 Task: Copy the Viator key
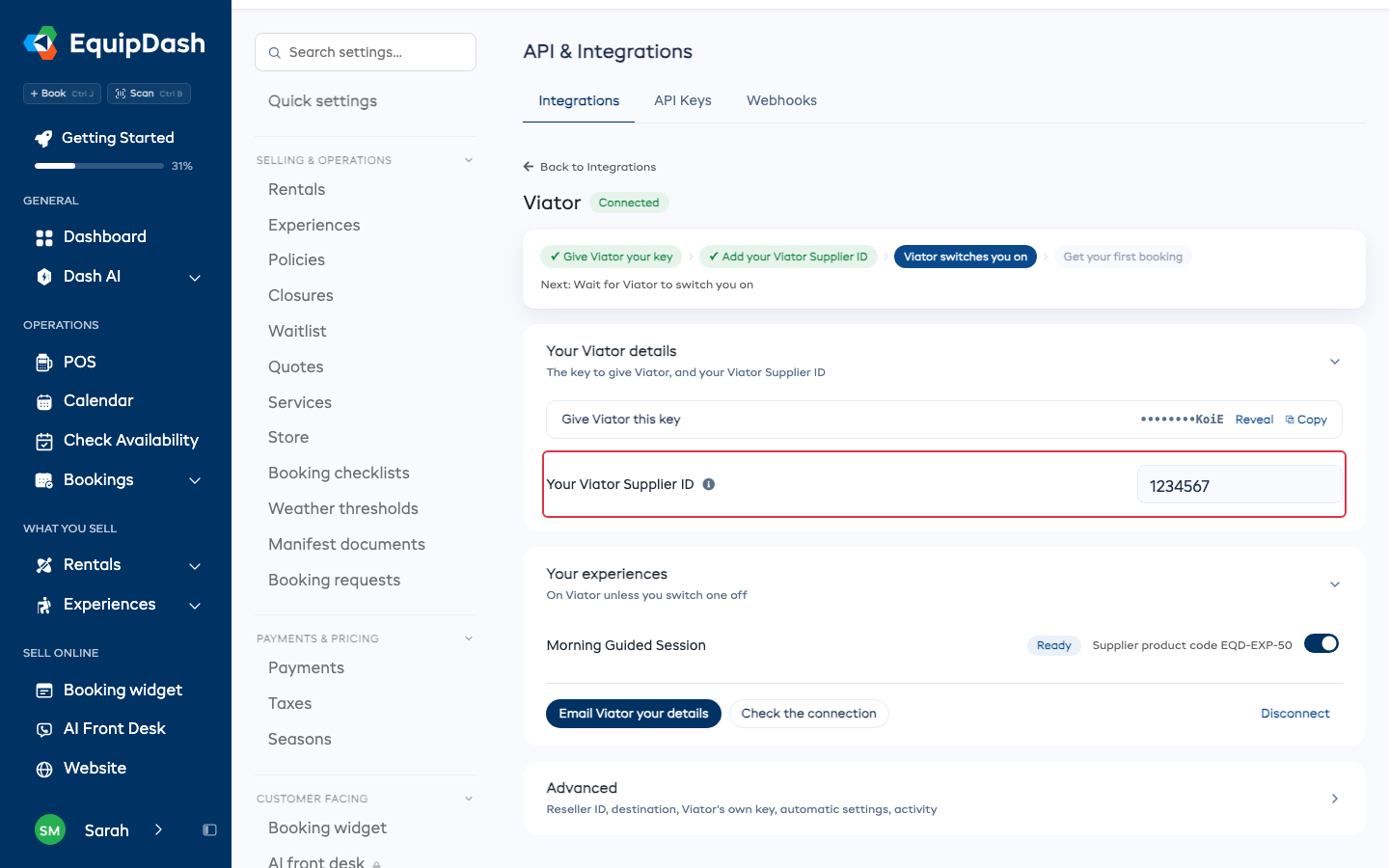[x=1306, y=420]
